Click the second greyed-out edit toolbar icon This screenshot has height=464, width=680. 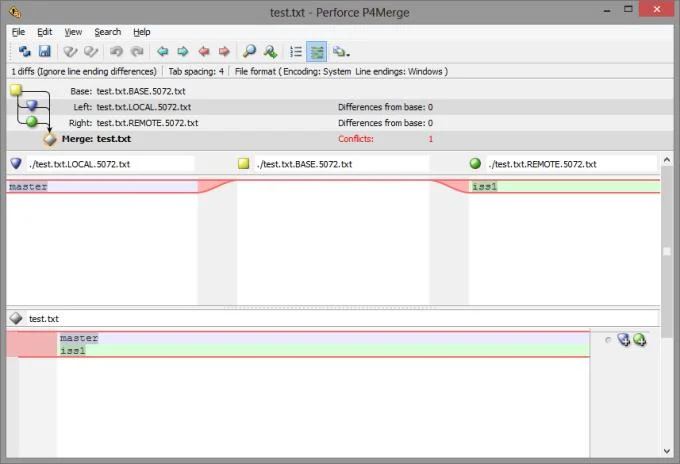pyautogui.click(x=91, y=52)
